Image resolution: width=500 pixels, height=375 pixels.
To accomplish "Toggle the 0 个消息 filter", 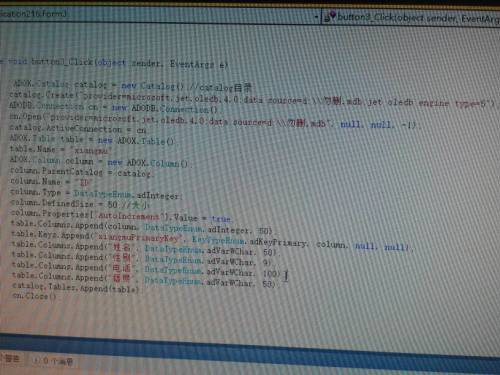I will pyautogui.click(x=53, y=361).
